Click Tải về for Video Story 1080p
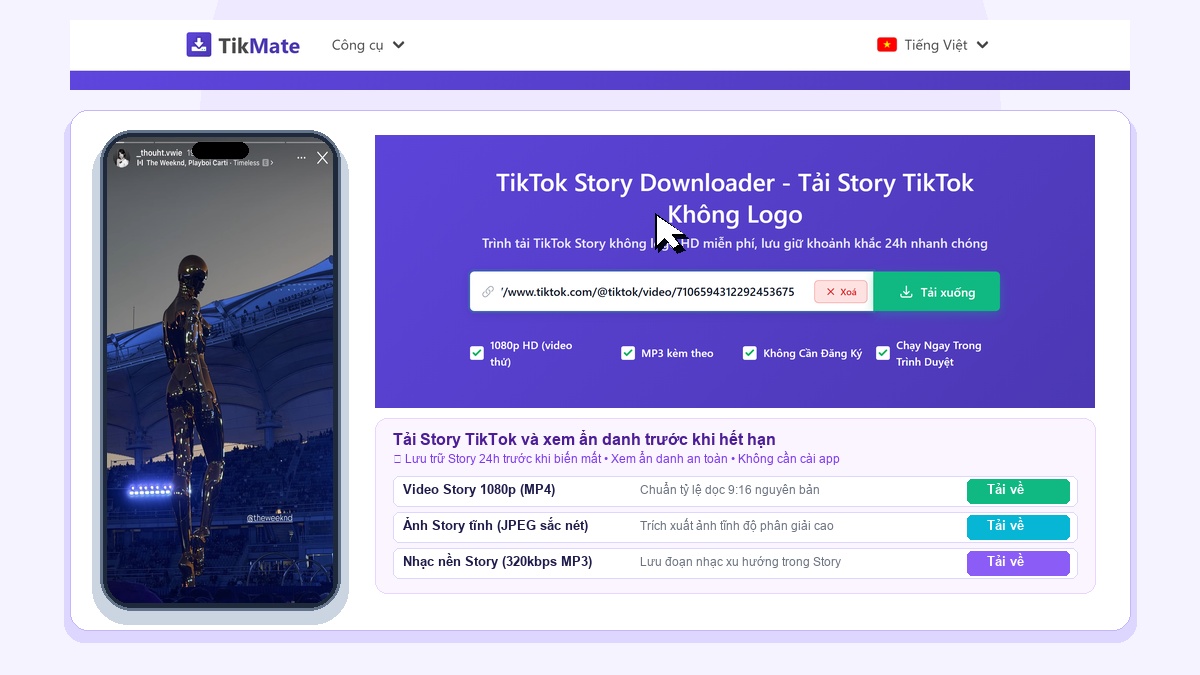This screenshot has height=675, width=1200. pyautogui.click(x=1018, y=491)
